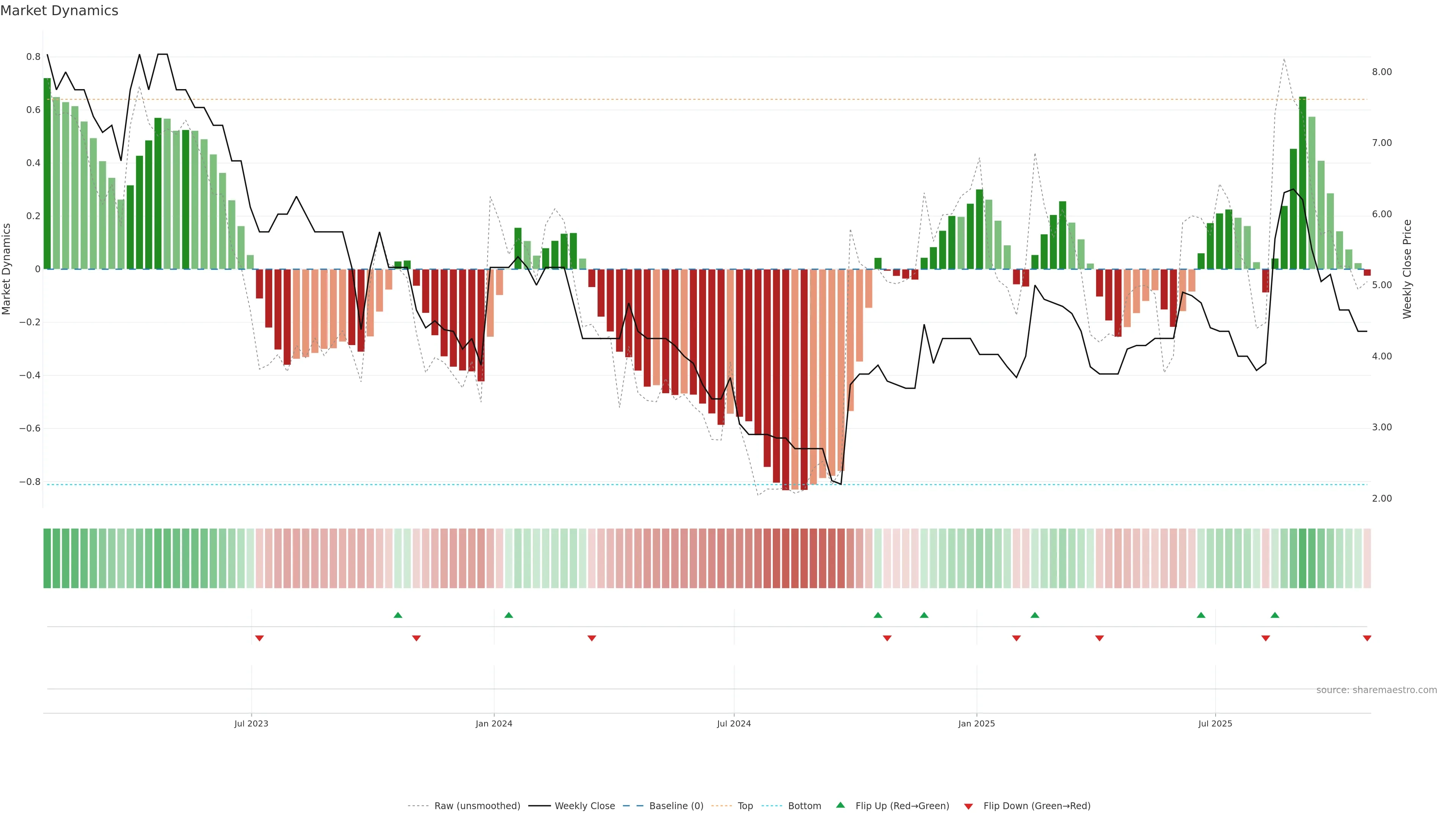Toggle the Bottom threshold legend entry
Screen dimensions: 1456x819
coord(804,806)
